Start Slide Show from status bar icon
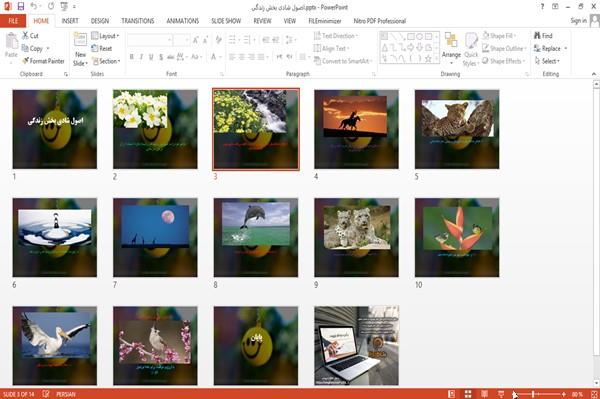This screenshot has width=600, height=399. pos(501,394)
